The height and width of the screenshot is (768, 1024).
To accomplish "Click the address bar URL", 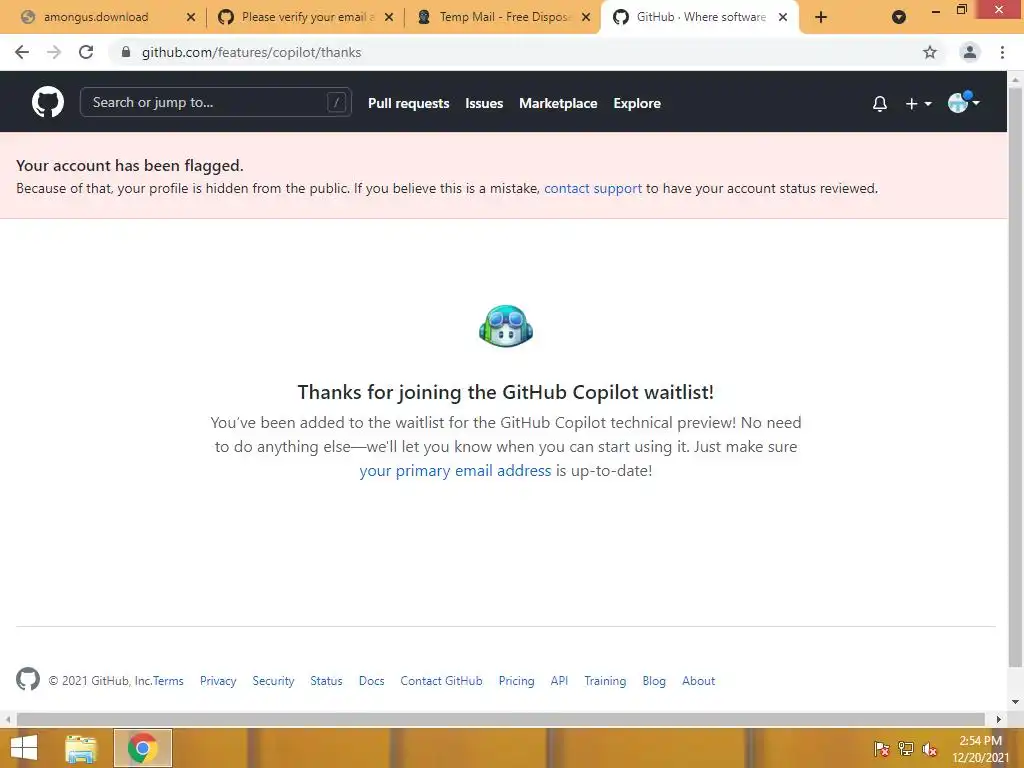I will [251, 52].
